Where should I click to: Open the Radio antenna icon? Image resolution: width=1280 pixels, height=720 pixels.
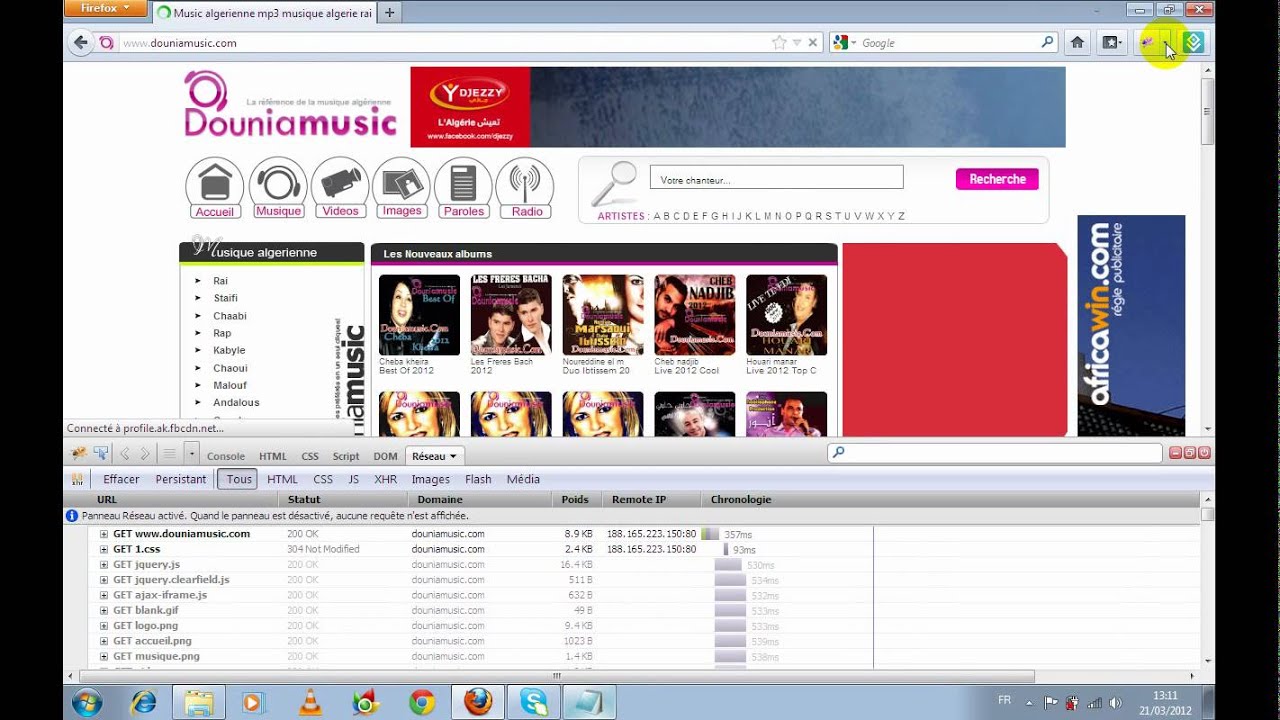point(526,188)
